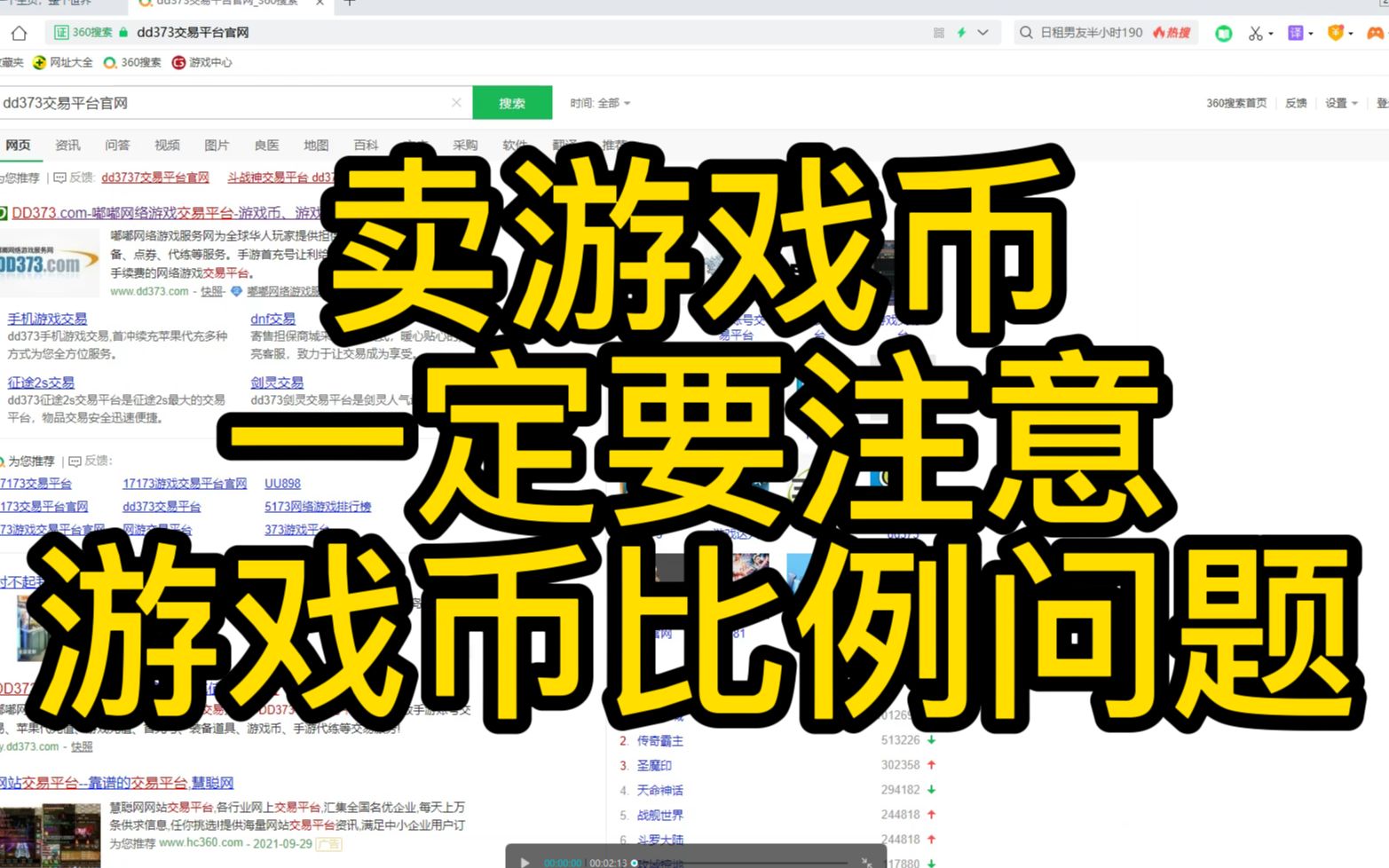Click the 360搜索 certificate badge in address bar

(x=83, y=33)
